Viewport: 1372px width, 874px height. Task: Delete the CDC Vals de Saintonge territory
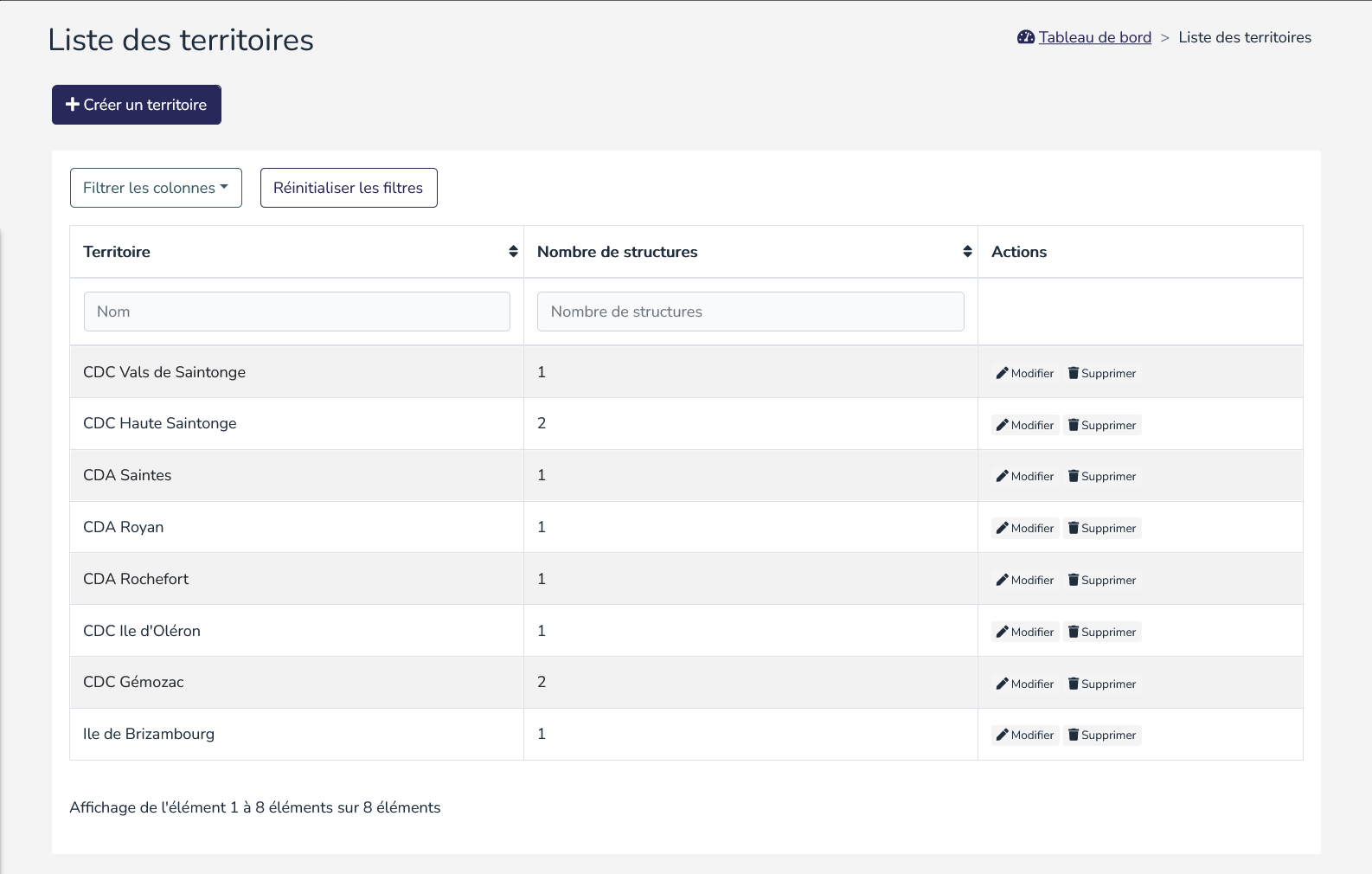(x=1102, y=373)
